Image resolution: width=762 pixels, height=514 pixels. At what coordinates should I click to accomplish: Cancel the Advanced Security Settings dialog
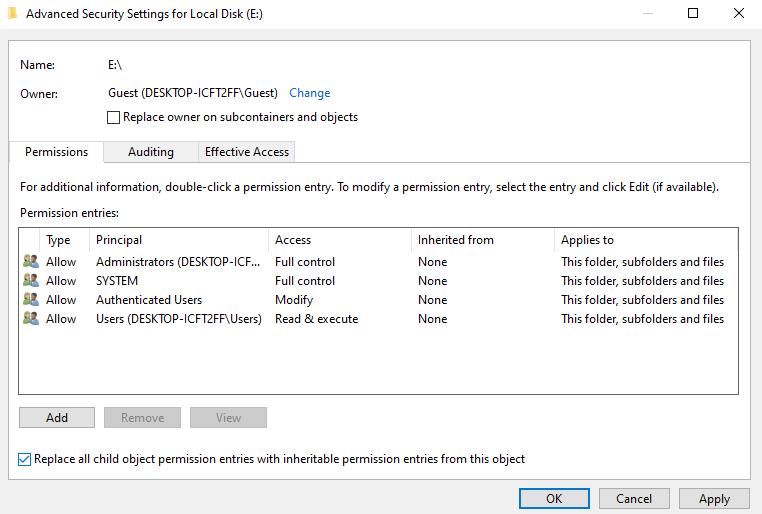click(x=633, y=498)
